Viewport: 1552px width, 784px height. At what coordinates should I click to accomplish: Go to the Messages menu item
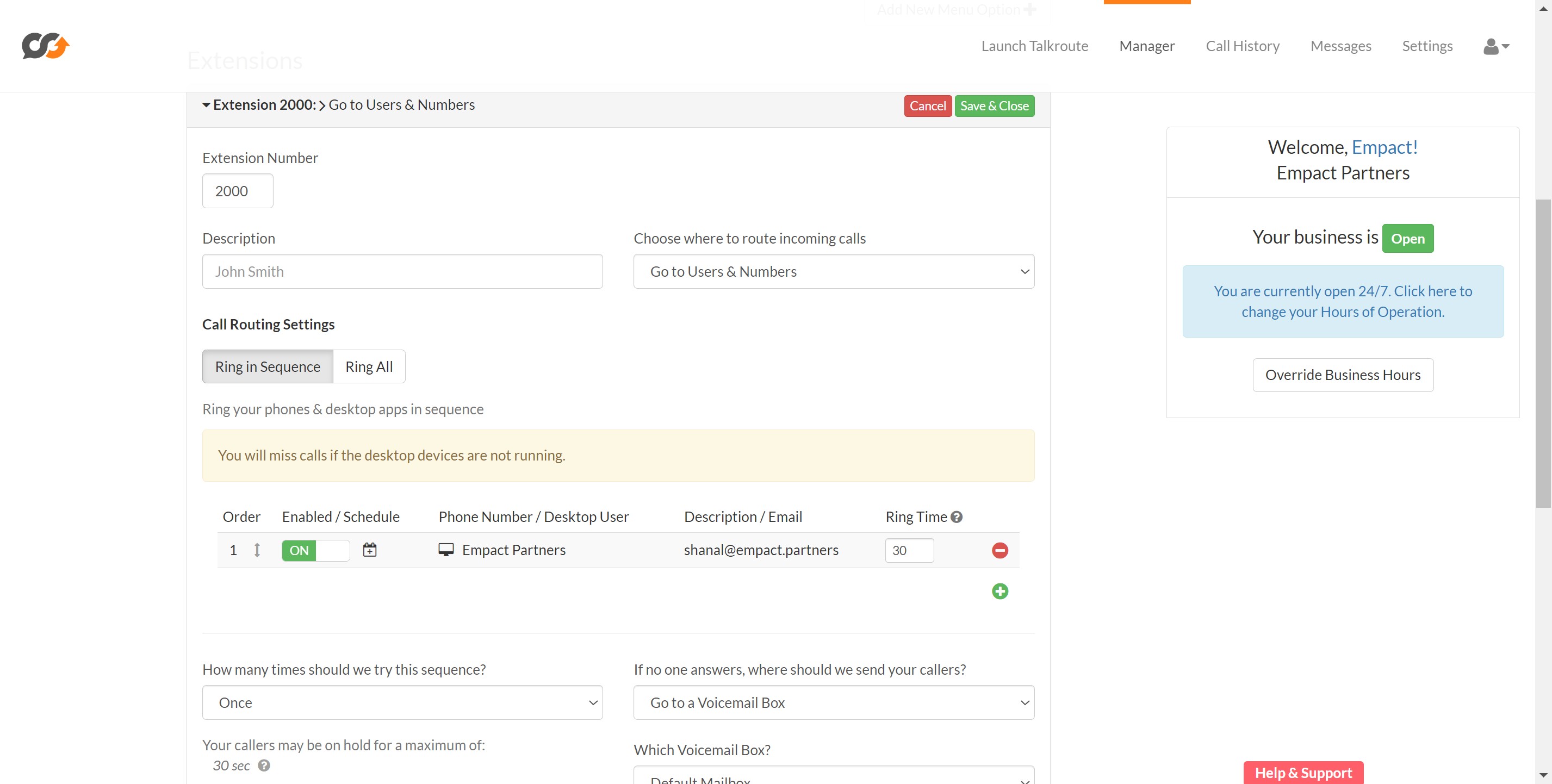[x=1340, y=46]
